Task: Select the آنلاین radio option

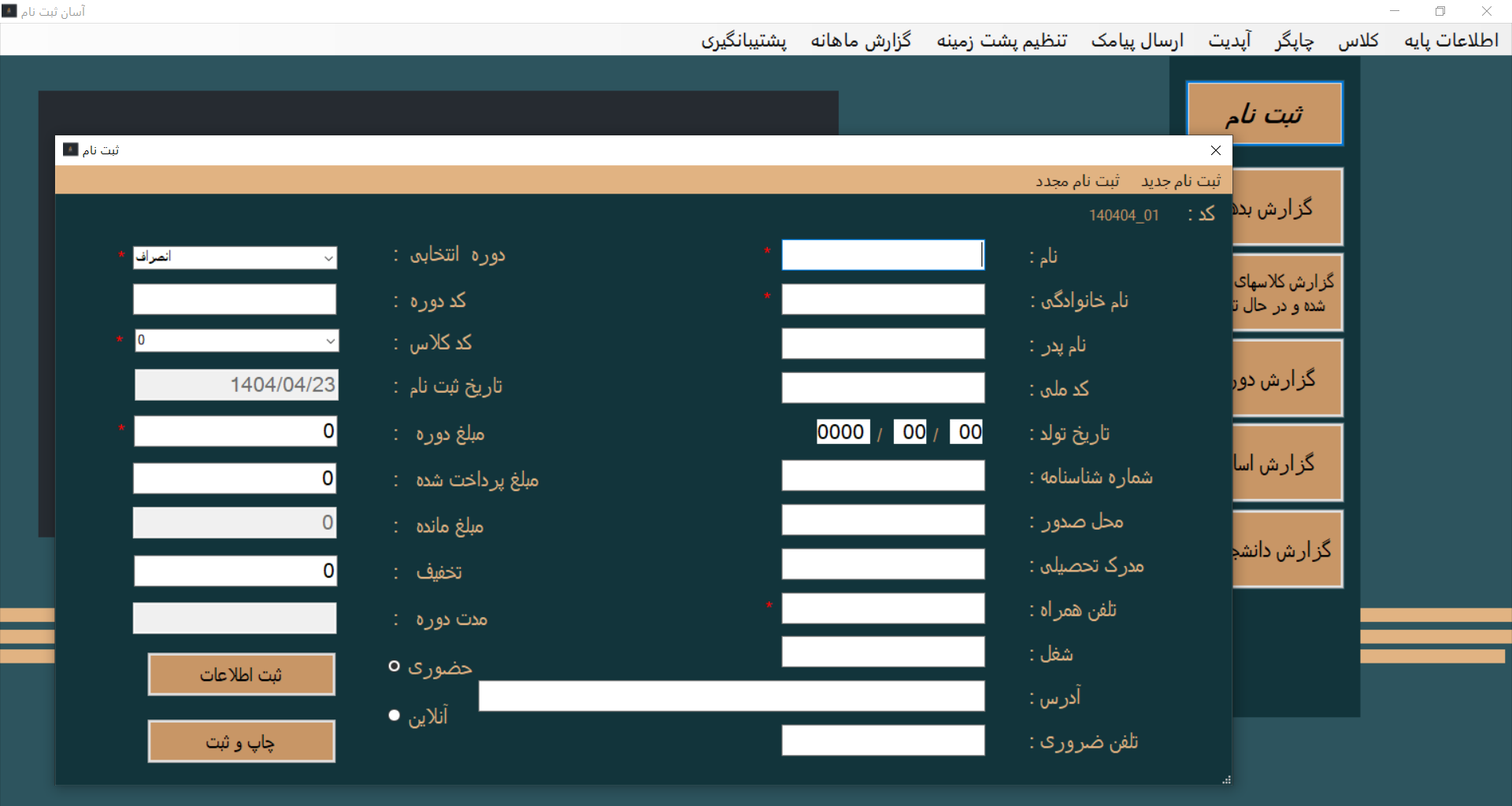Action: point(395,715)
